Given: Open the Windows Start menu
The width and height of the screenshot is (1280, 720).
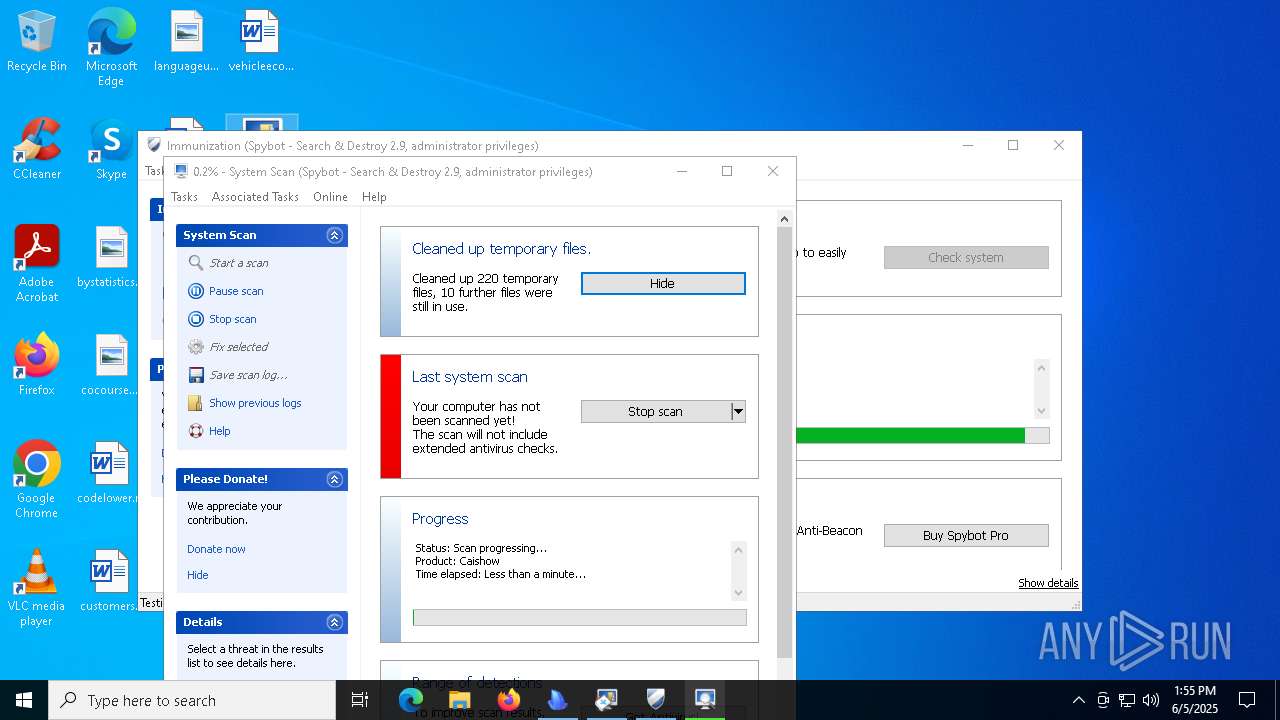Looking at the screenshot, I should tap(24, 700).
